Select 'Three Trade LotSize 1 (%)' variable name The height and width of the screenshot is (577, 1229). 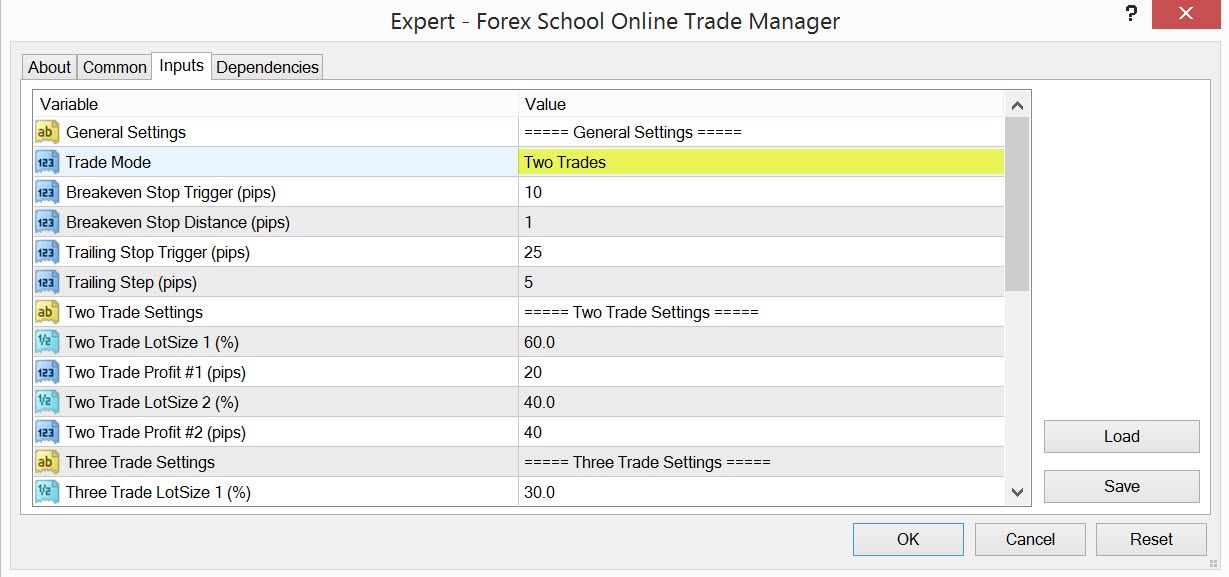click(x=158, y=492)
